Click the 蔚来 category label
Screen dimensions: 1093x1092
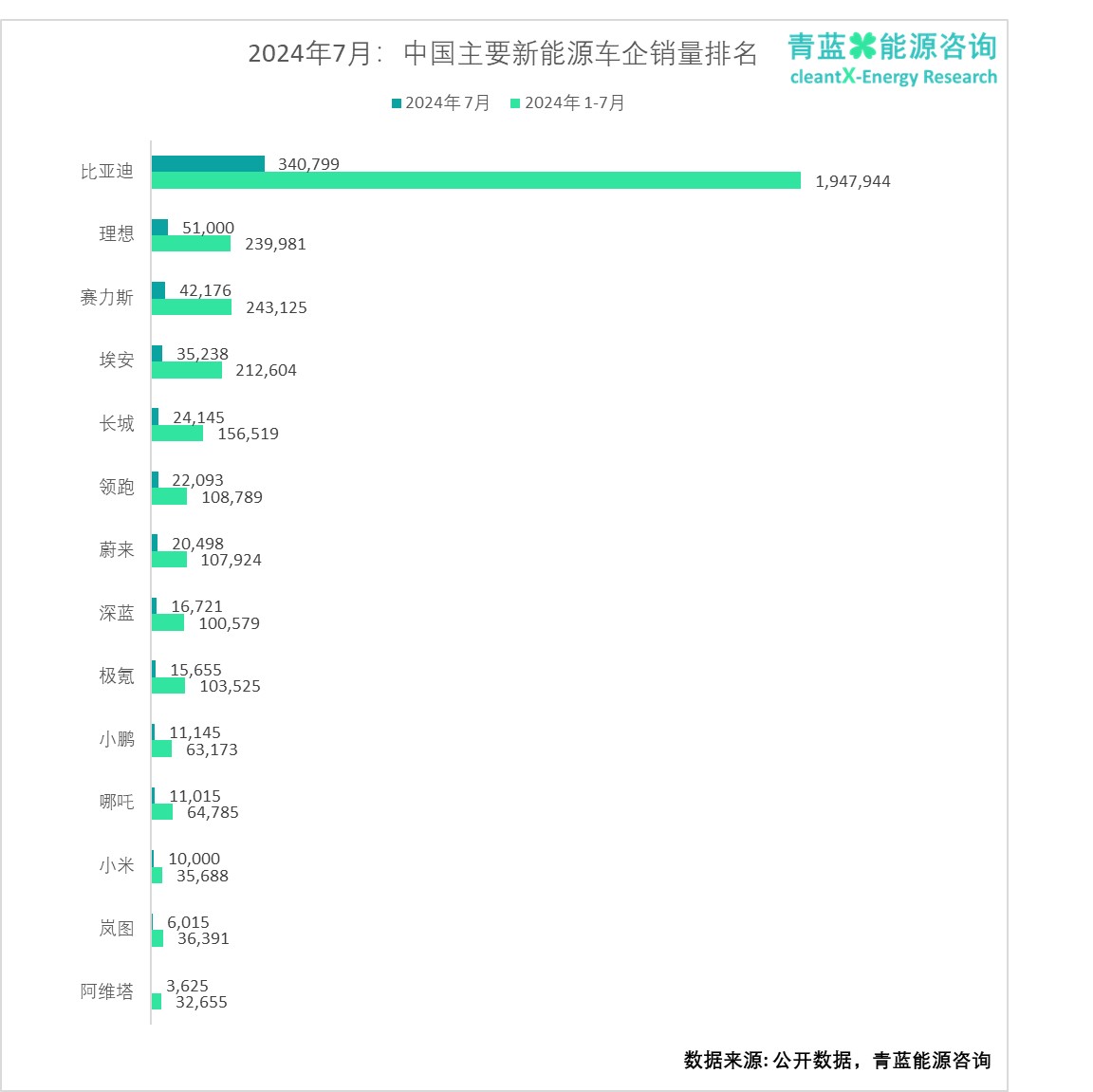click(x=116, y=550)
